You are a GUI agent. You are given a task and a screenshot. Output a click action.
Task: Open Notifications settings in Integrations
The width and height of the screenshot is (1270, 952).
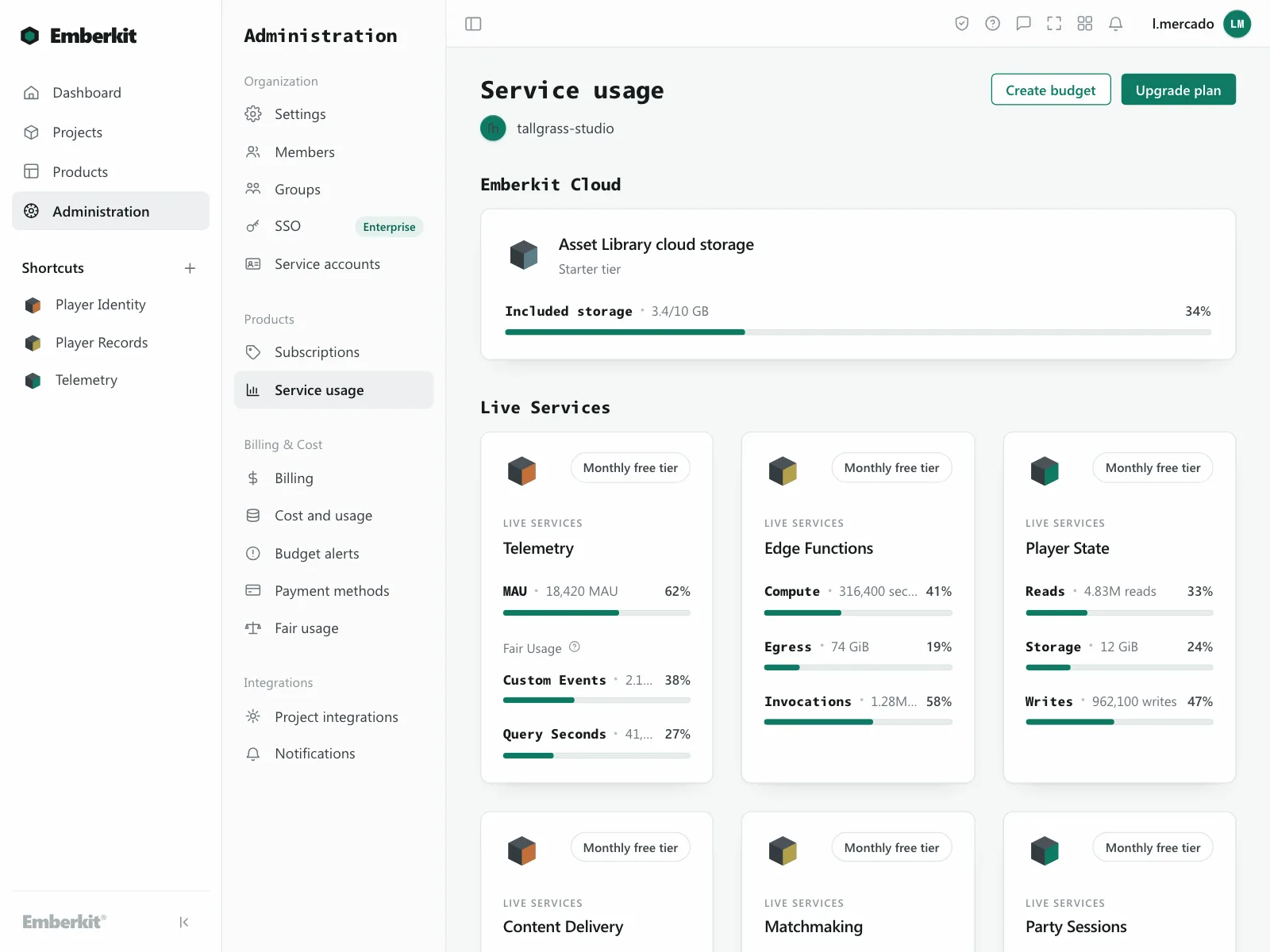point(333,754)
